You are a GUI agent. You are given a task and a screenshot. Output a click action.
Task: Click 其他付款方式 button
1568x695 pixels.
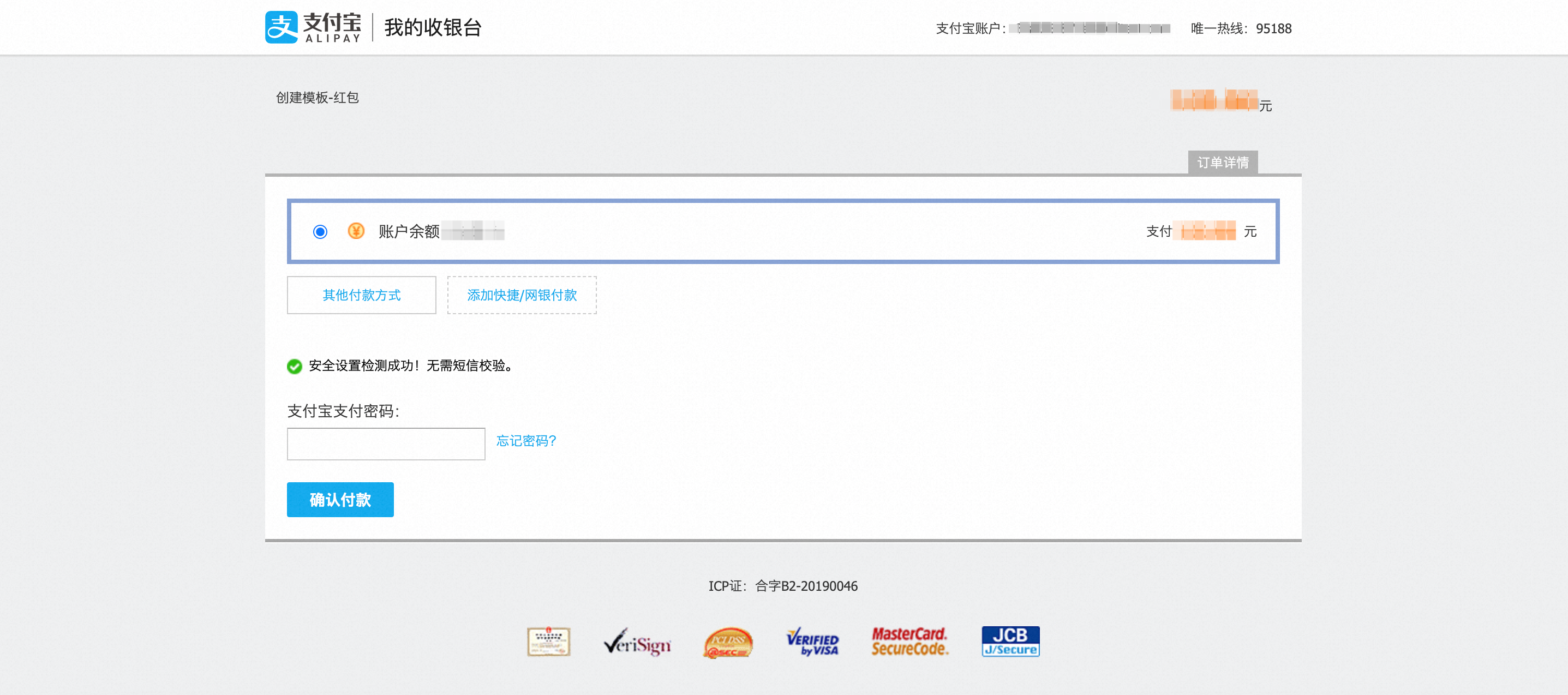point(362,295)
